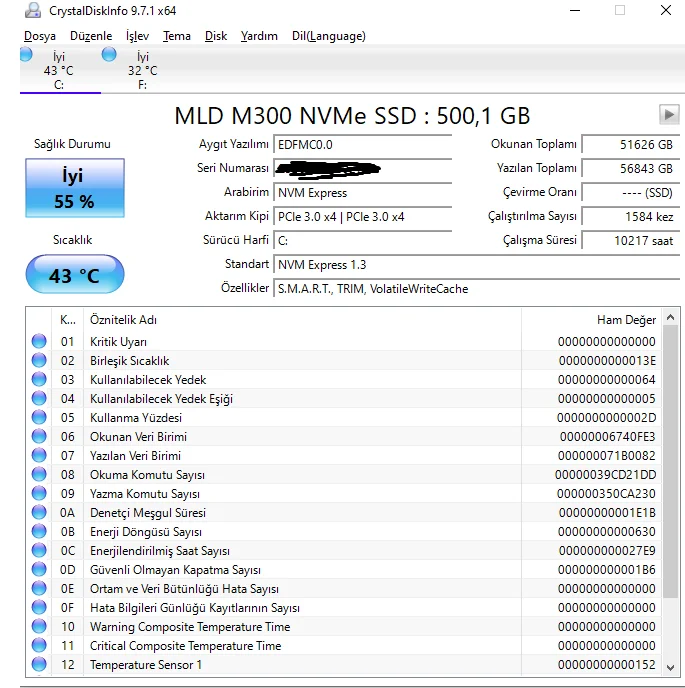The width and height of the screenshot is (685, 688).
Task: Select the Temperature Sensor 1 attribute name
Action: [146, 665]
